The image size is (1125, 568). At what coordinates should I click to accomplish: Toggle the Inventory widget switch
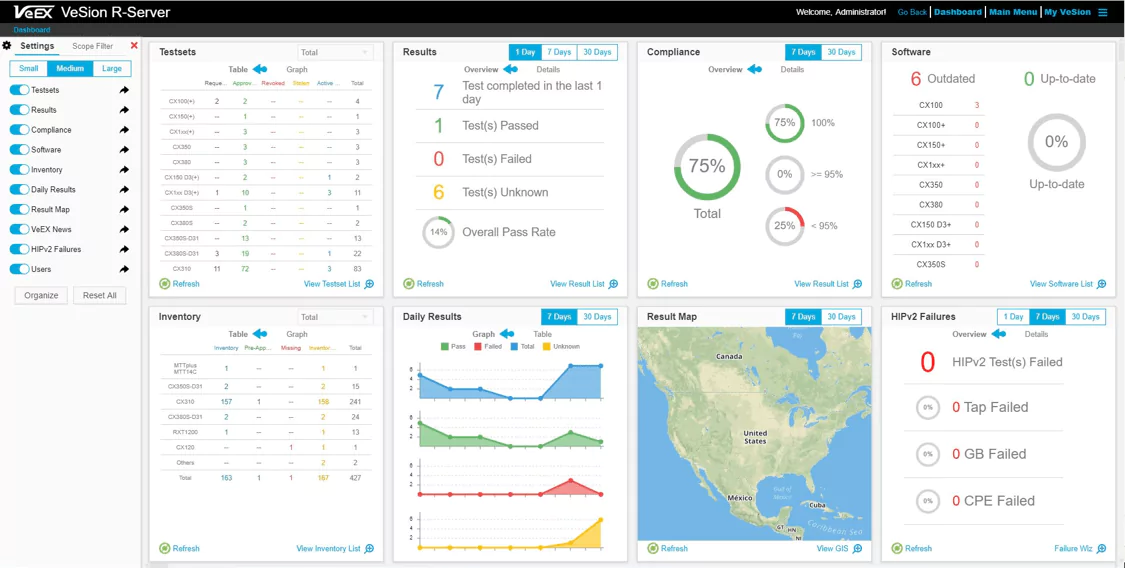point(19,170)
